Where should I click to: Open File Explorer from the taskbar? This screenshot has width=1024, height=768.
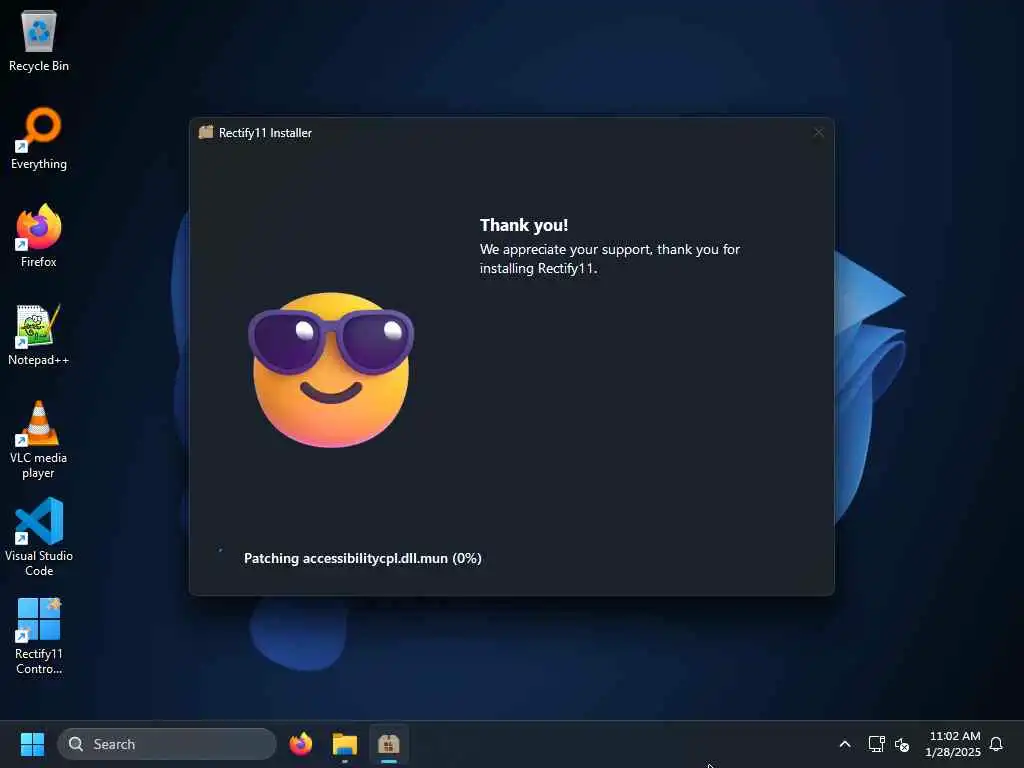point(345,744)
